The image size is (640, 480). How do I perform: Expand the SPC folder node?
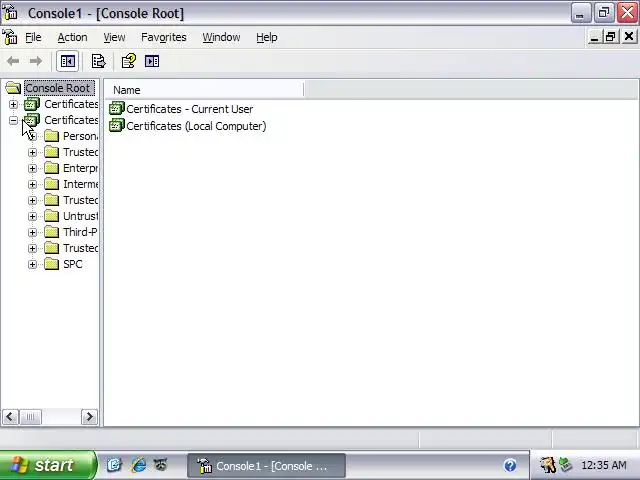click(x=32, y=264)
